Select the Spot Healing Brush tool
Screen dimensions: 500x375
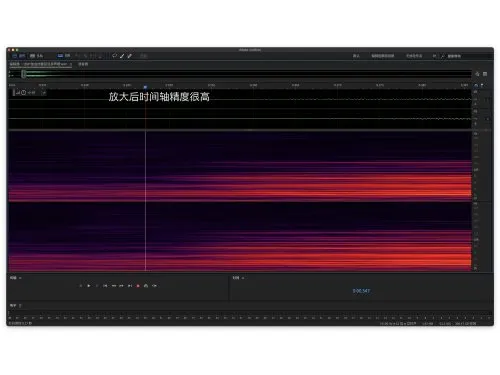[130, 56]
